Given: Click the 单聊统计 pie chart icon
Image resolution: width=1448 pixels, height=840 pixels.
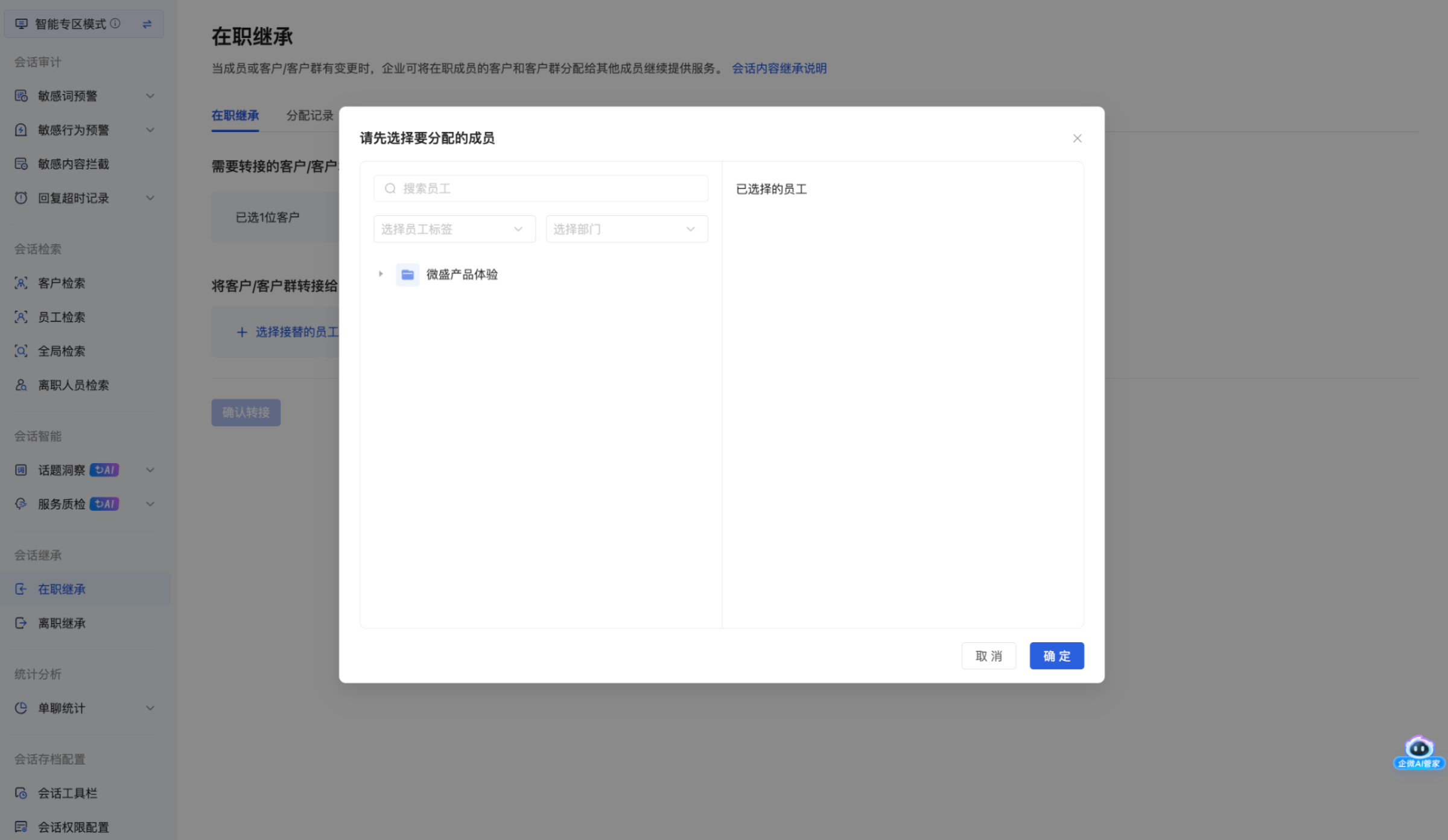Looking at the screenshot, I should click(x=21, y=708).
